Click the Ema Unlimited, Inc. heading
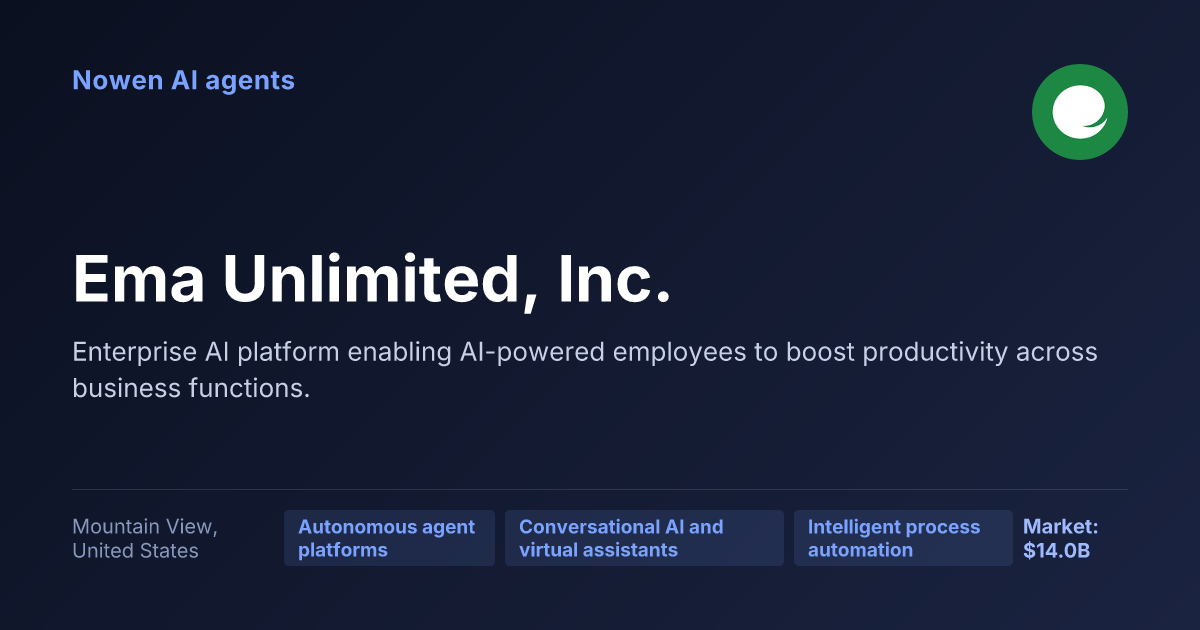 pos(372,280)
